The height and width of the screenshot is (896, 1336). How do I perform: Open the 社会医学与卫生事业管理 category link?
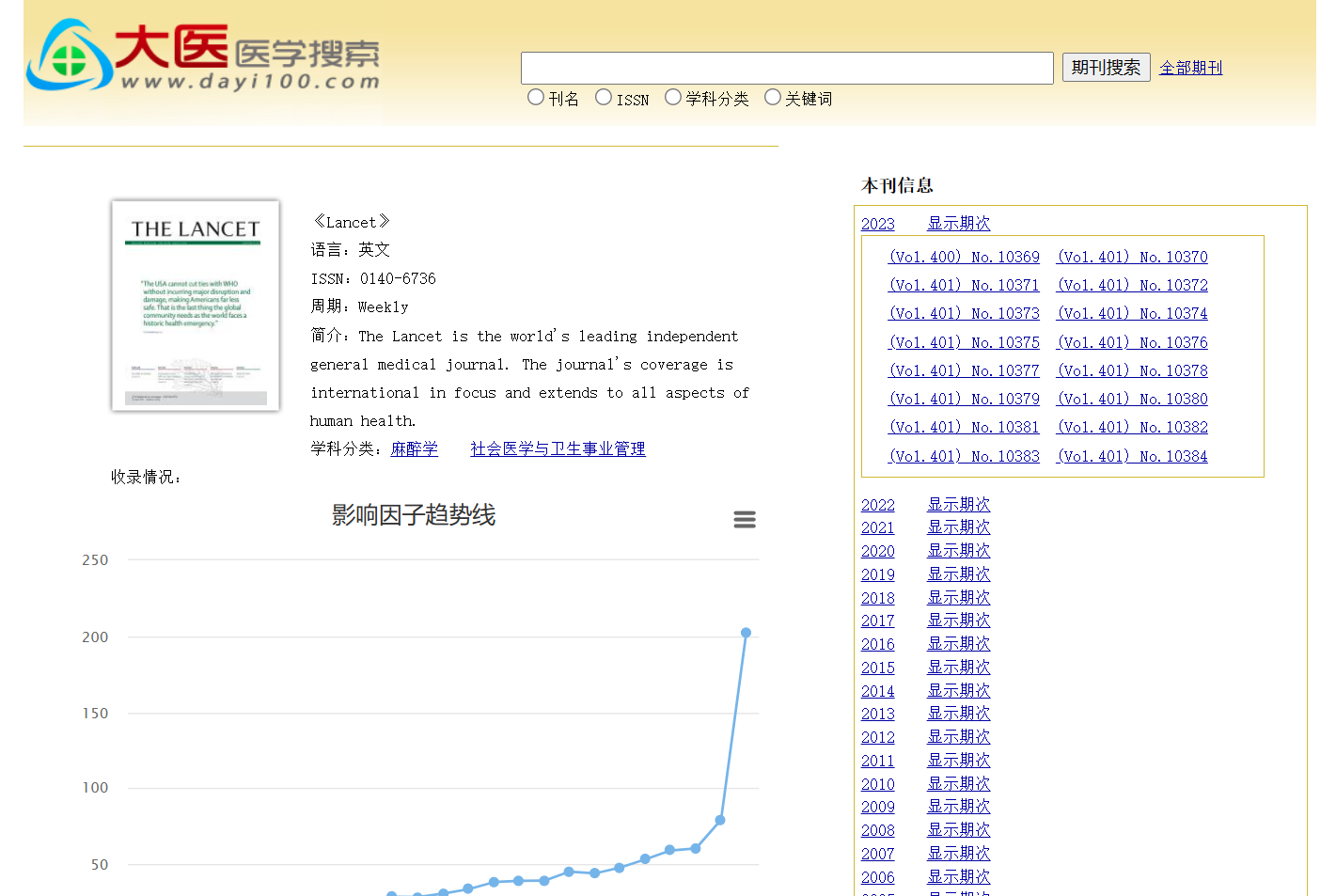558,449
